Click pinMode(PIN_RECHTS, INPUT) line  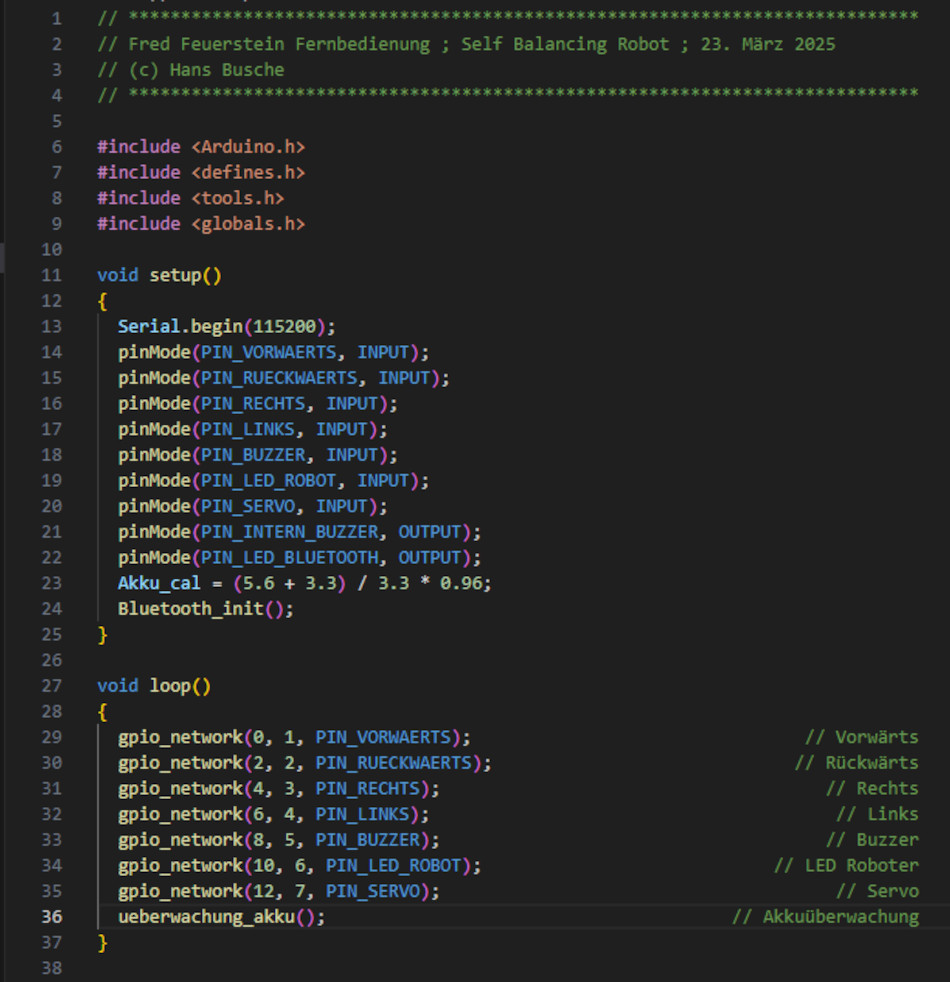click(x=257, y=404)
